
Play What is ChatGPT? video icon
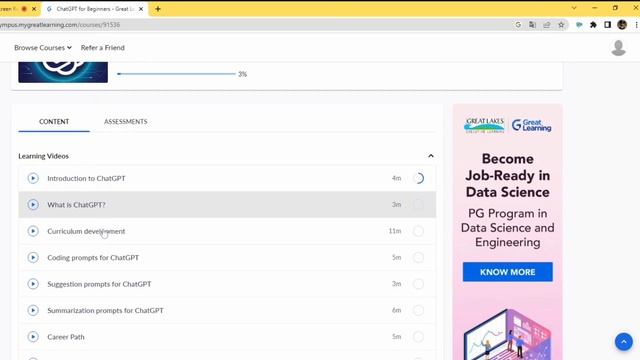[33, 204]
